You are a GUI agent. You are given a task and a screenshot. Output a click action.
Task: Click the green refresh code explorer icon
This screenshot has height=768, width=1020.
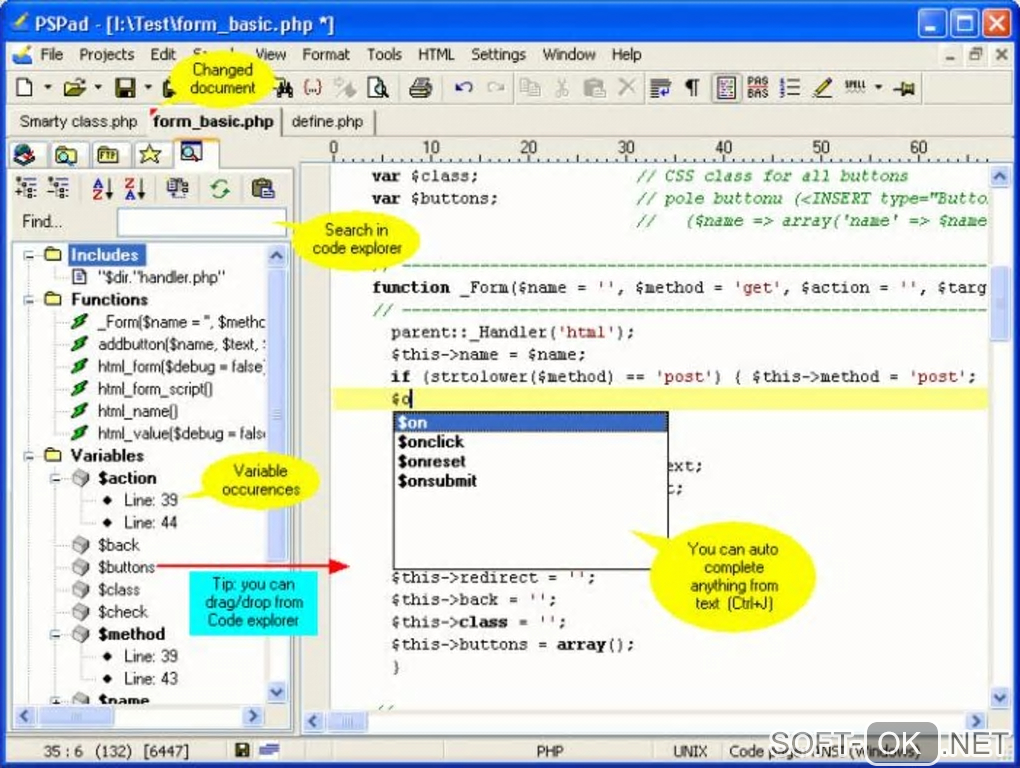tap(220, 189)
